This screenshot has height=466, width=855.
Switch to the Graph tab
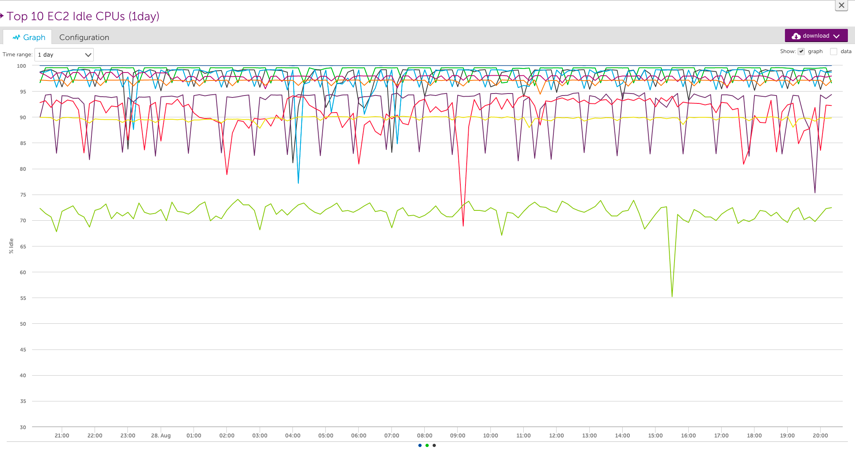pos(29,37)
